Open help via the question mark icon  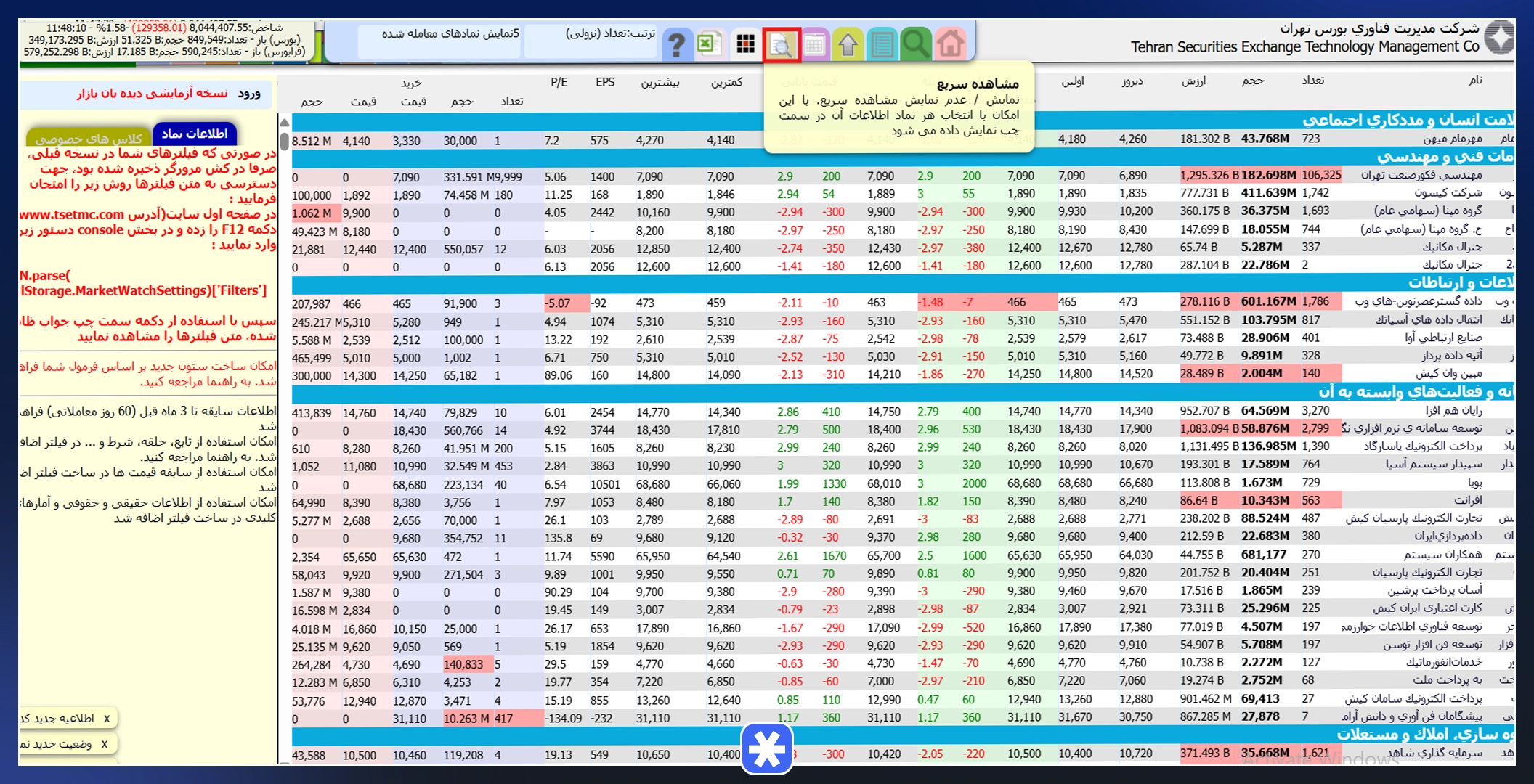tap(676, 44)
